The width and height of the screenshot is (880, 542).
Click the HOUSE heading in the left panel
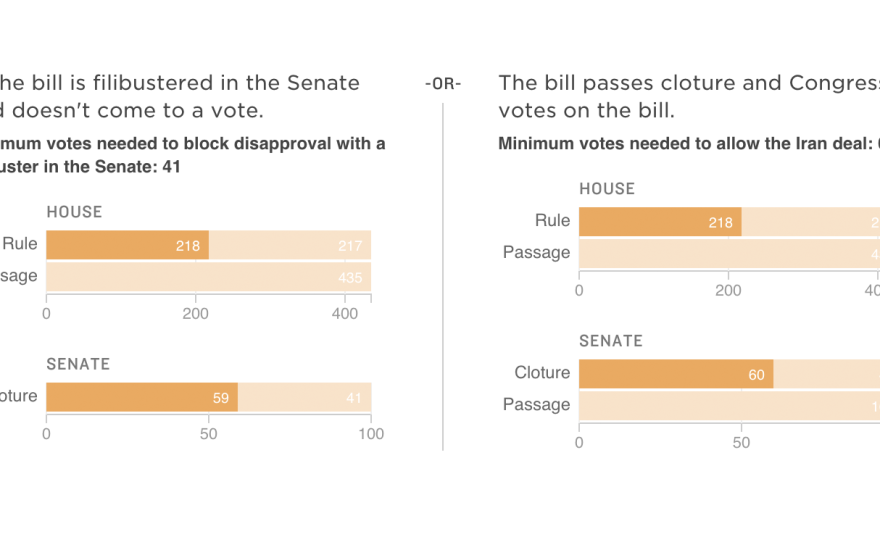pos(74,212)
